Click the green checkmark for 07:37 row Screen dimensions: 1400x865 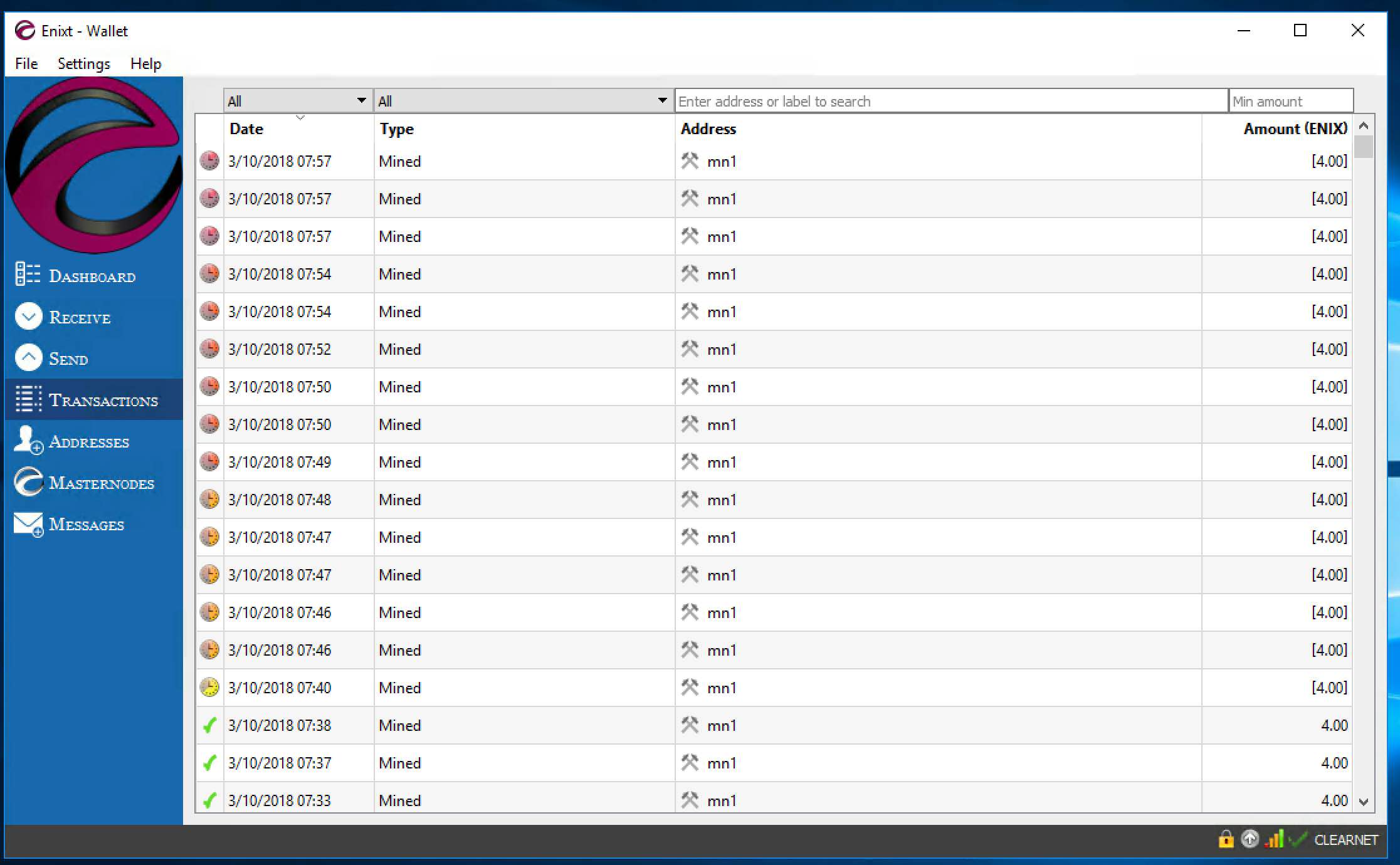(x=209, y=763)
